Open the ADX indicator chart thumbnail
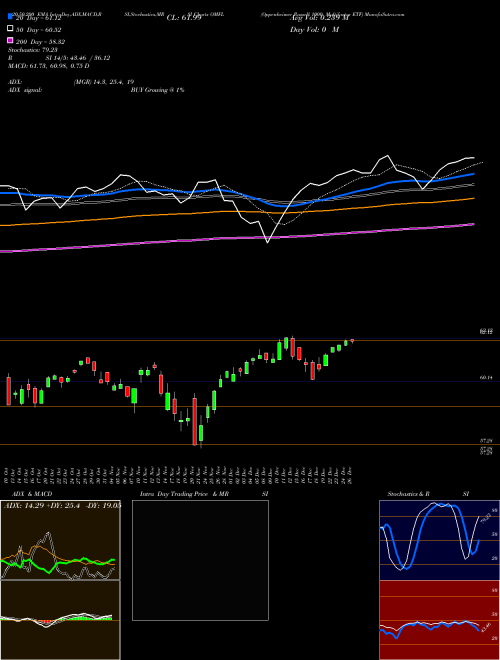 point(60,540)
